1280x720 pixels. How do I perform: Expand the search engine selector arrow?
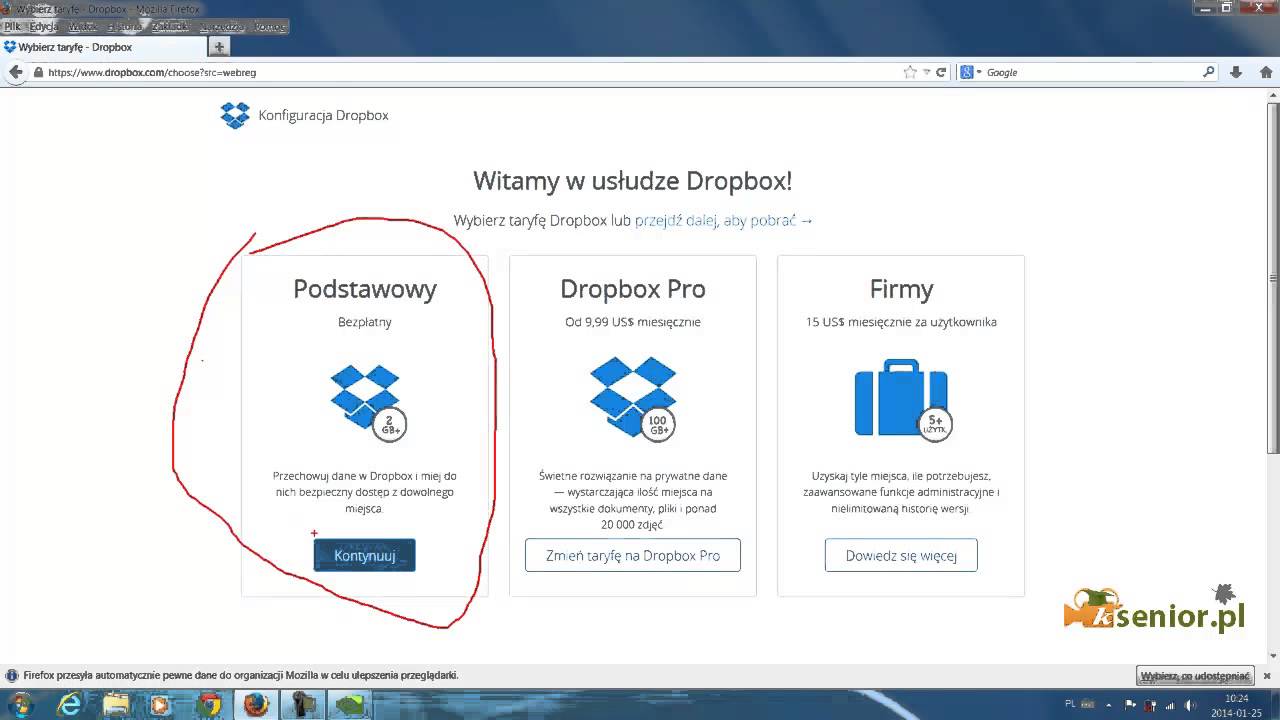pyautogui.click(x=979, y=72)
